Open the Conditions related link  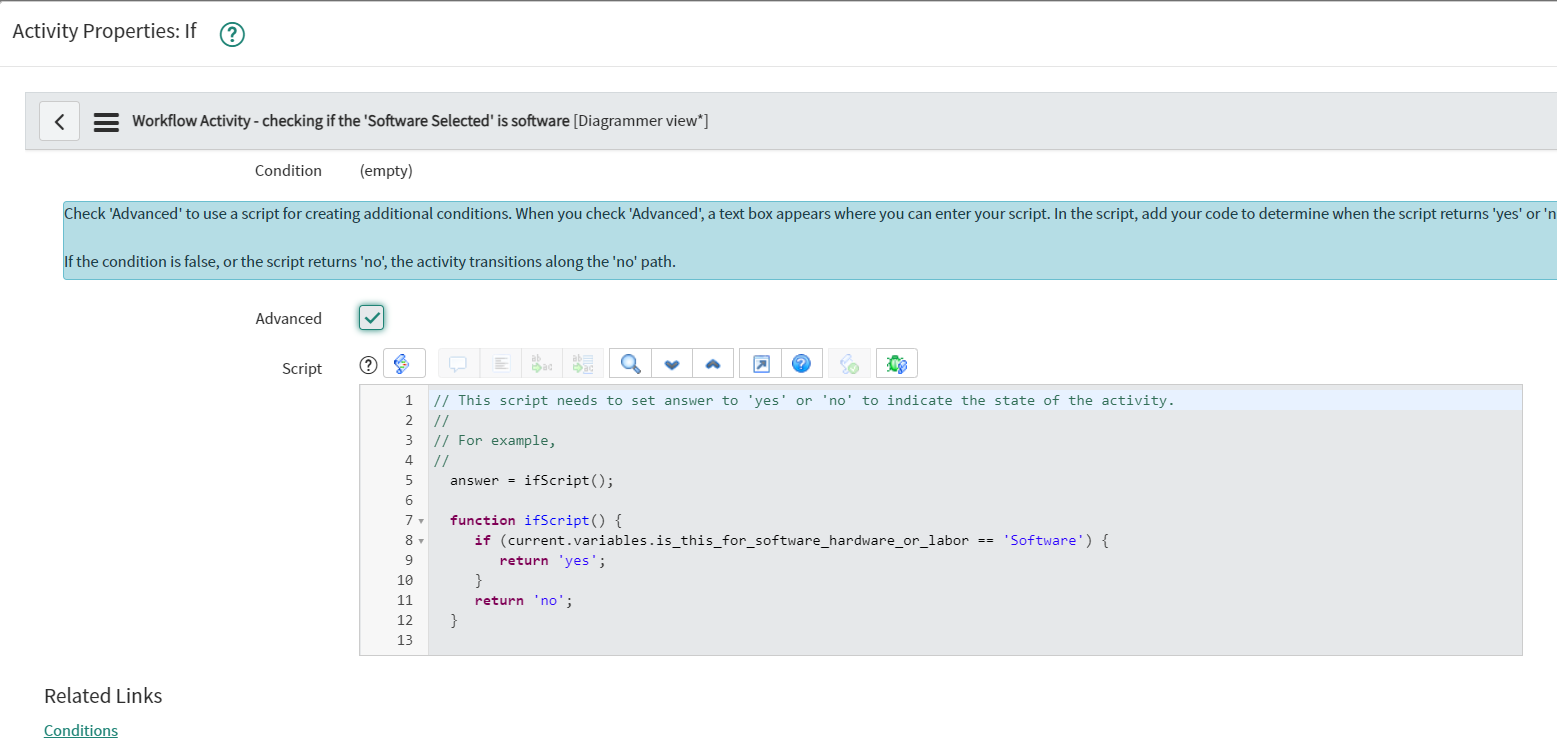click(80, 730)
